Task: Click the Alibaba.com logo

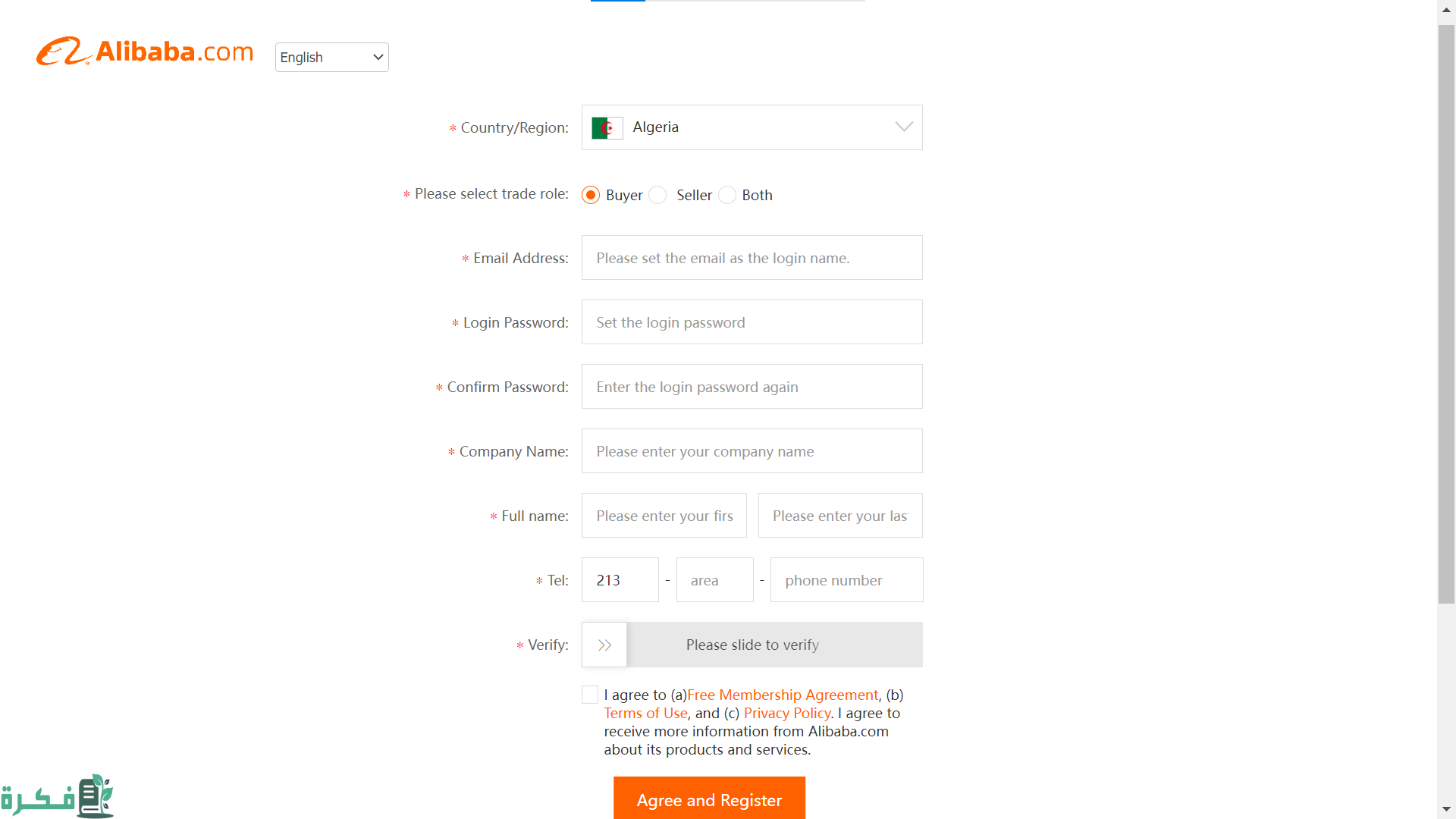Action: click(x=145, y=52)
